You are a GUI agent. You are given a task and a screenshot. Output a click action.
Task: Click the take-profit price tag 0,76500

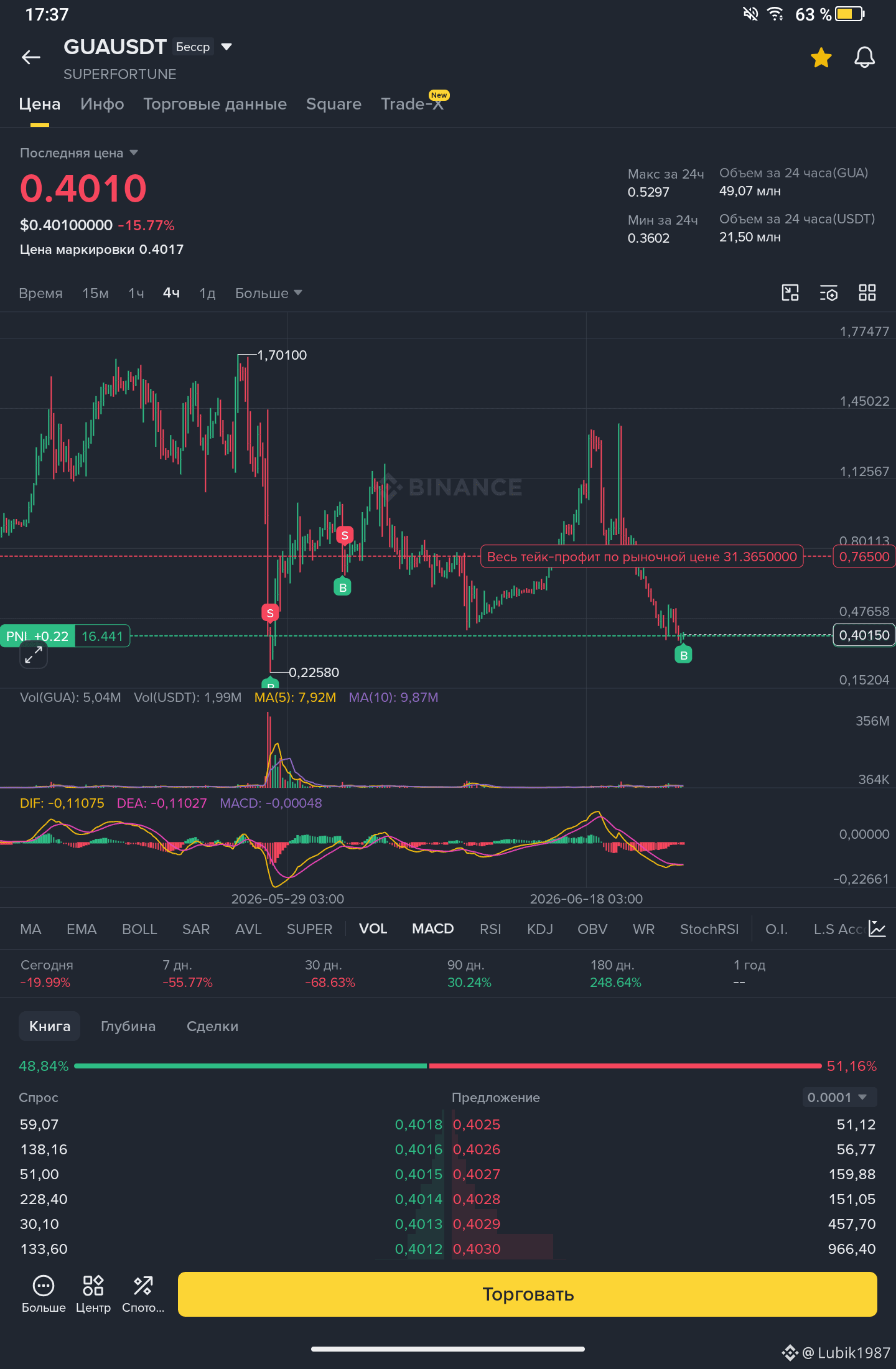coord(864,556)
